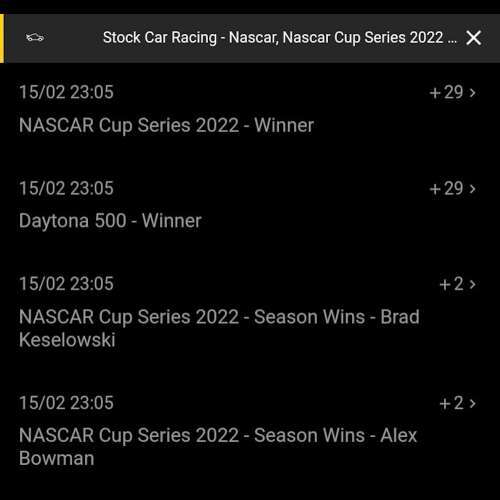Open NASCAR Cup Series 2022 - Winner event
Screen dimensions: 500x500
166,125
